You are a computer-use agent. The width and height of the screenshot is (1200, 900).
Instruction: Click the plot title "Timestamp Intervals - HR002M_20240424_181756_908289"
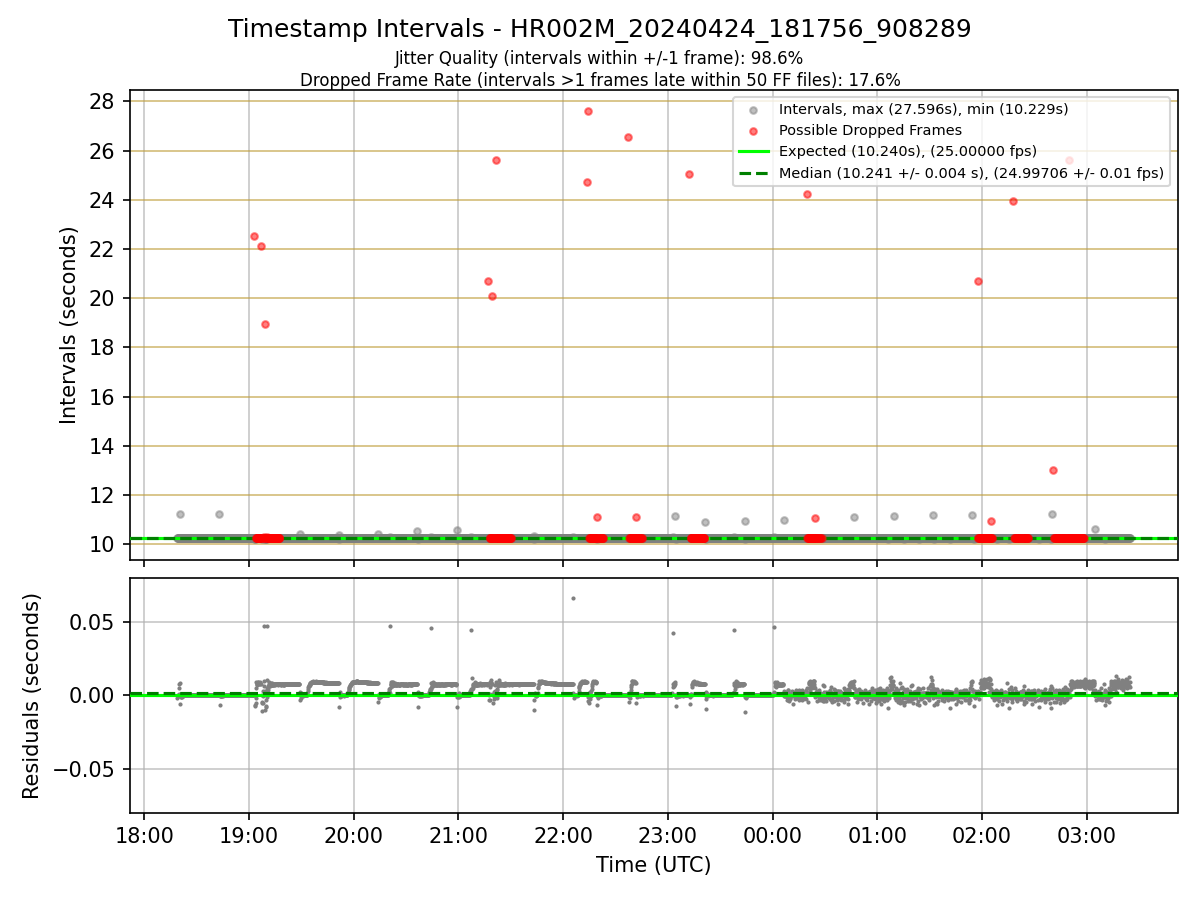point(599,29)
